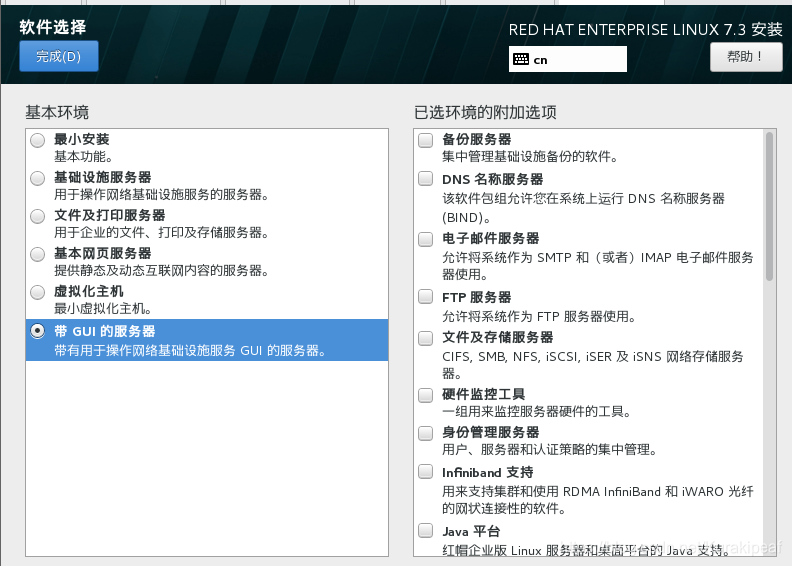Choose the 基本网页服务器 radio option
This screenshot has width=792, height=566.
(x=37, y=254)
